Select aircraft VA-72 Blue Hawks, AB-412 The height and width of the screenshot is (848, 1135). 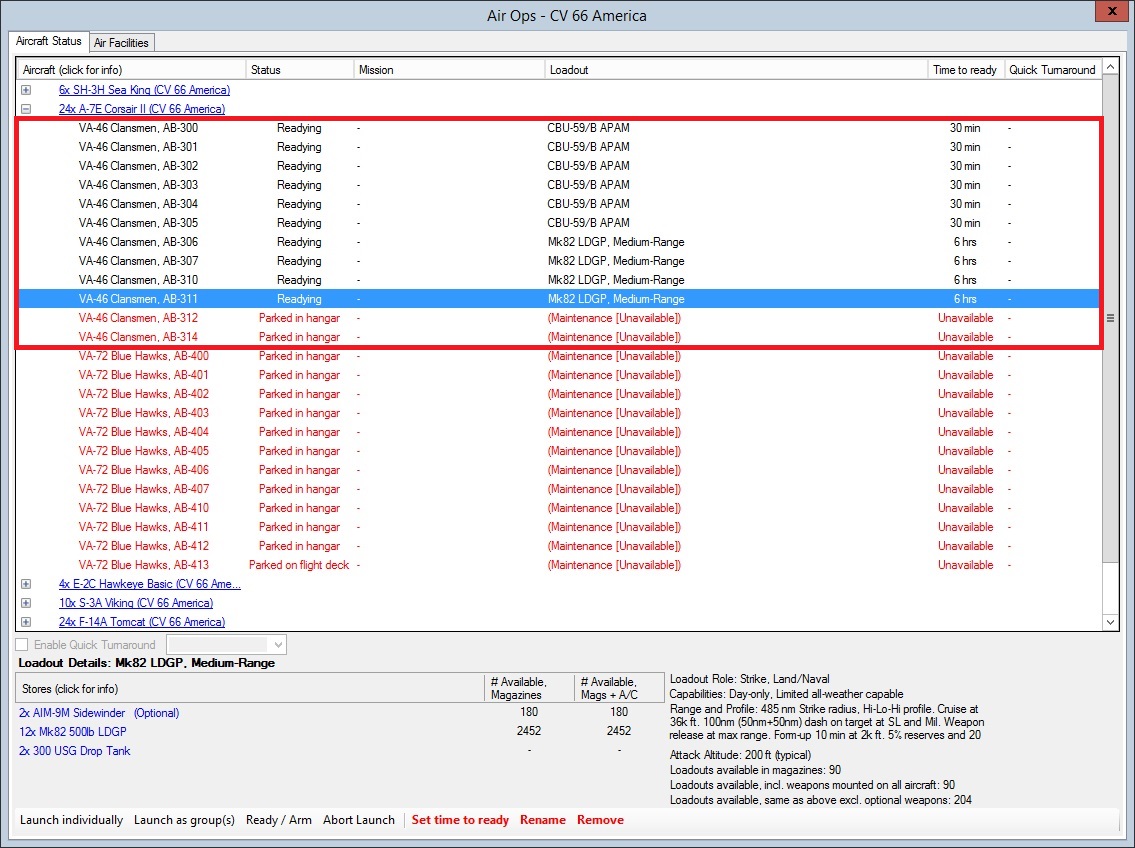558,546
